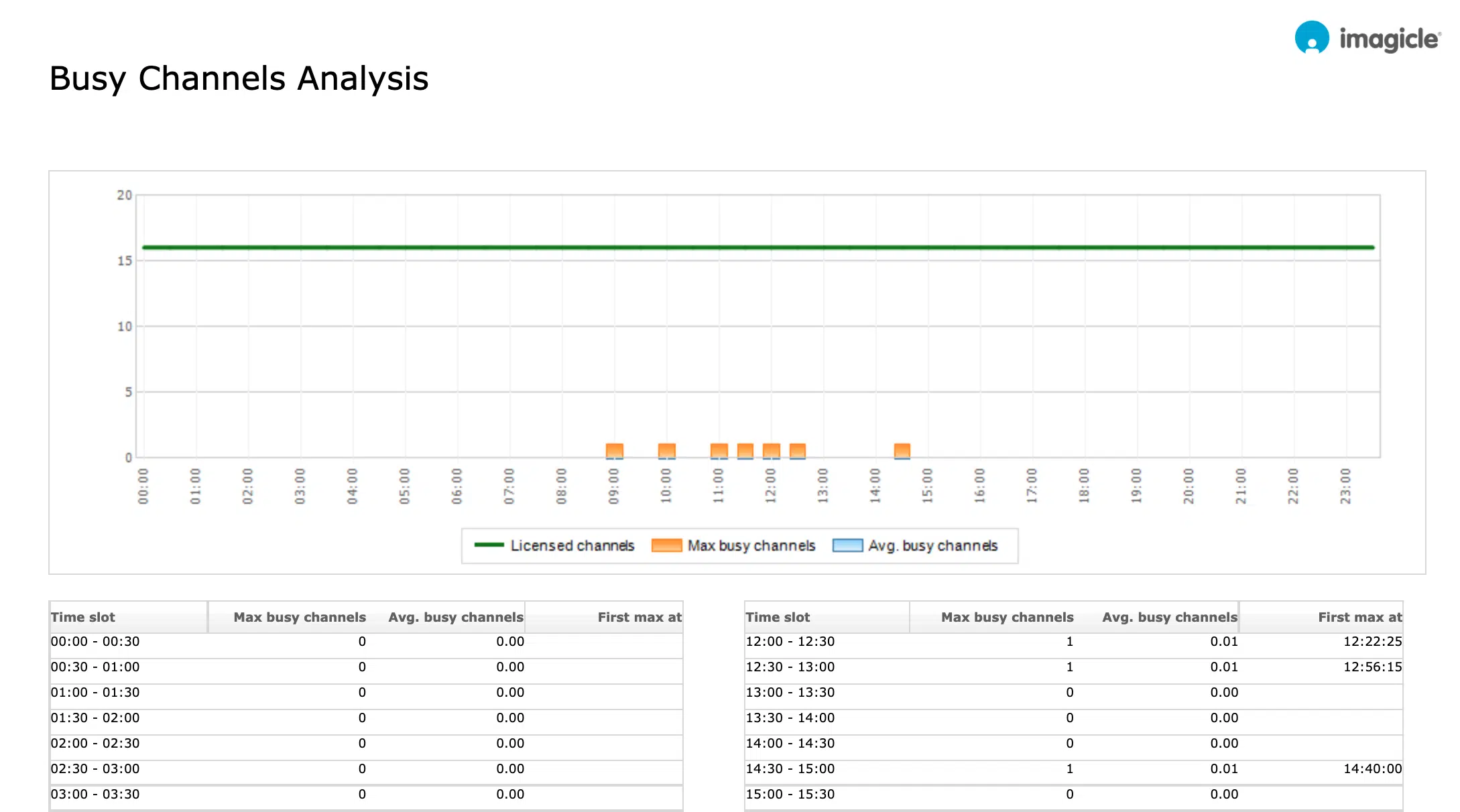Click the 12:56:15 first max value

pos(1372,667)
